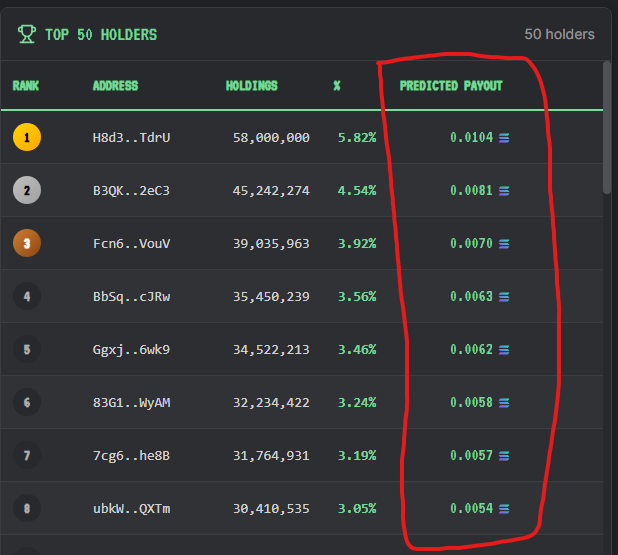Open address Fcn6..VouV
618x555 pixels.
coord(131,244)
